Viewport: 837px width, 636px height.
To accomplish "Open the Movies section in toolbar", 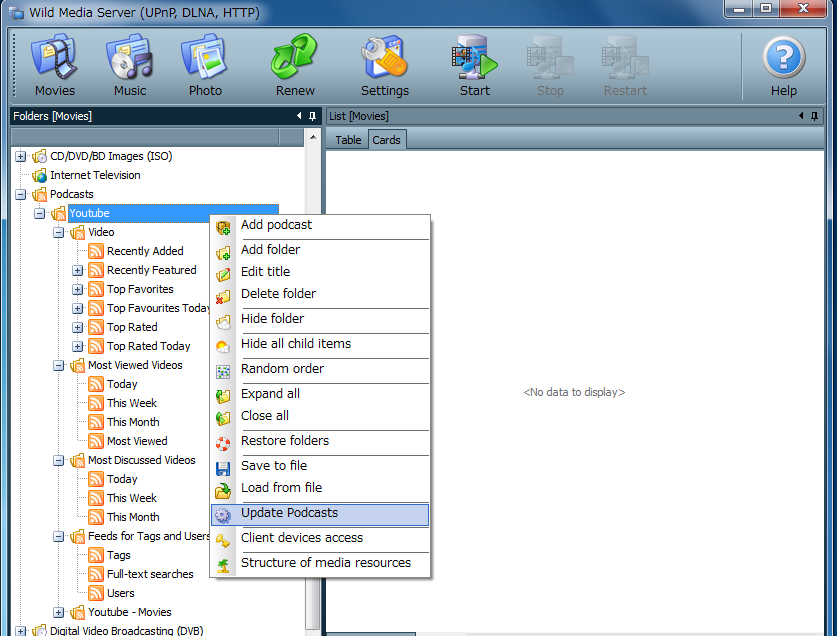I will coord(54,65).
